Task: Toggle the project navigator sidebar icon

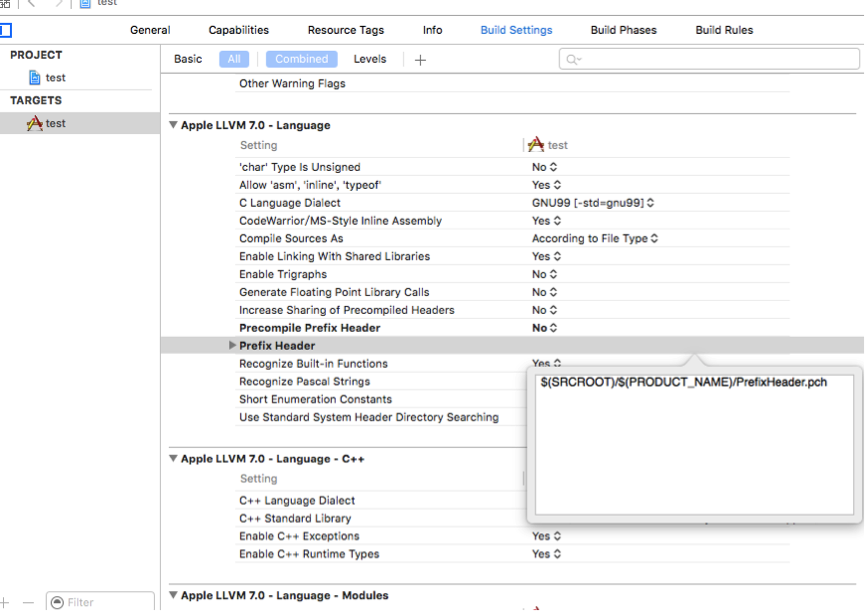Action: tap(6, 30)
